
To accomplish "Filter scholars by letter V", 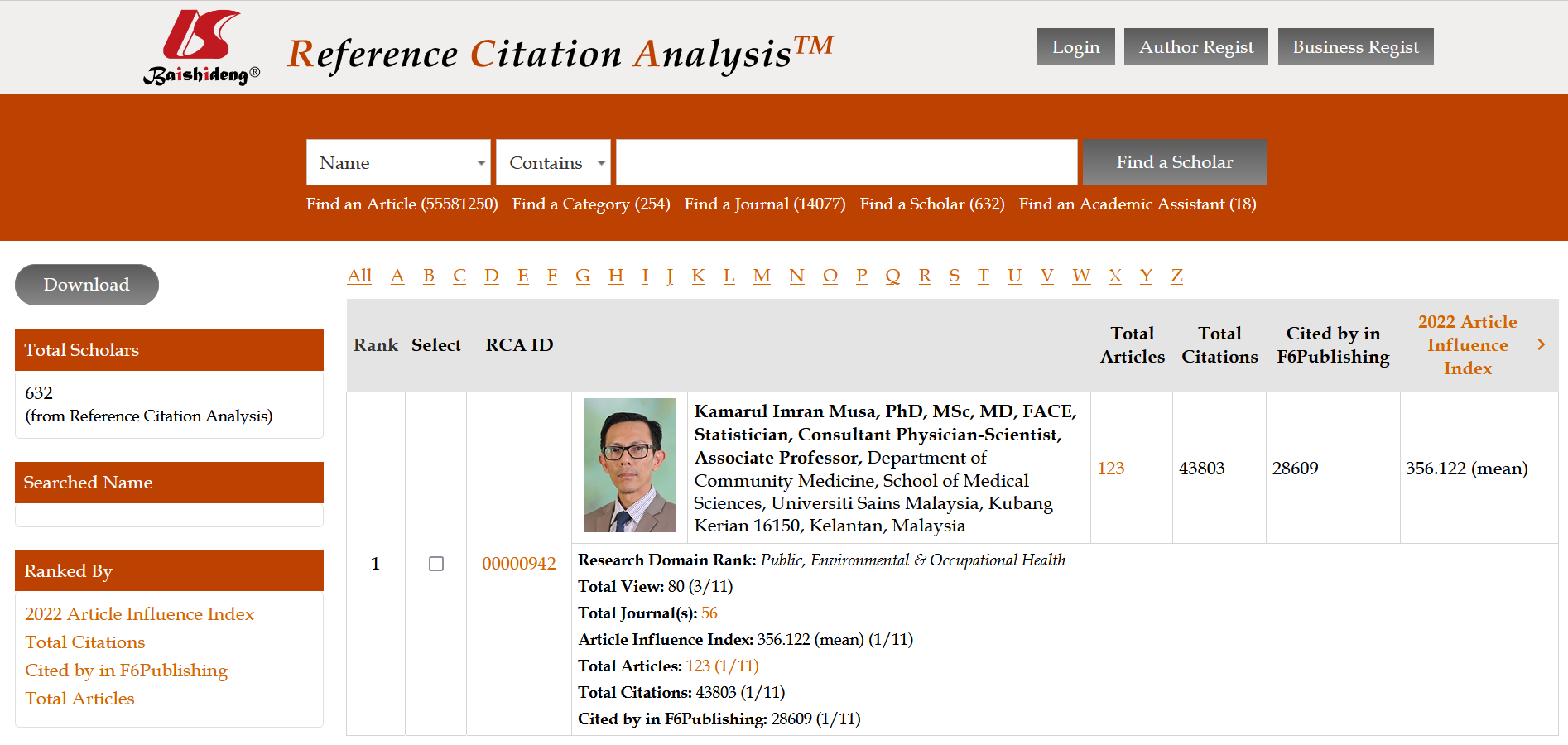I will (x=1047, y=276).
